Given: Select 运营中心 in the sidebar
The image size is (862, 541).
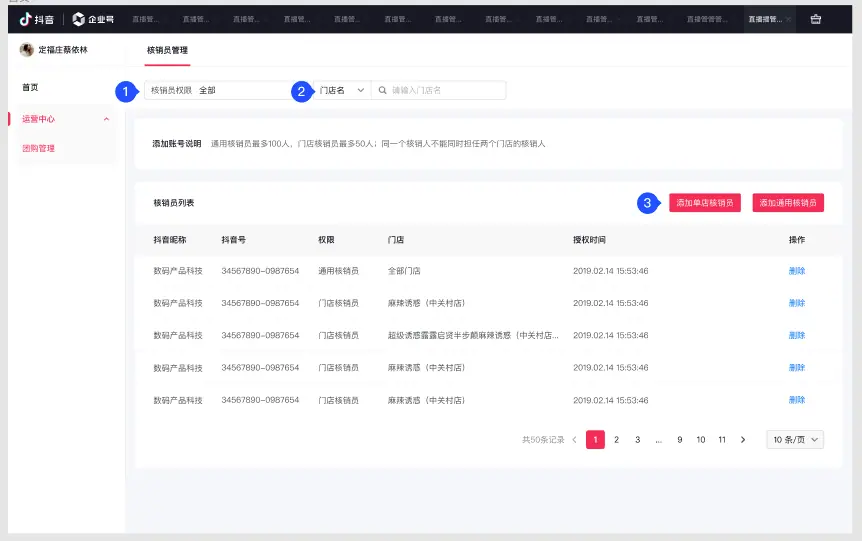Looking at the screenshot, I should pyautogui.click(x=38, y=119).
